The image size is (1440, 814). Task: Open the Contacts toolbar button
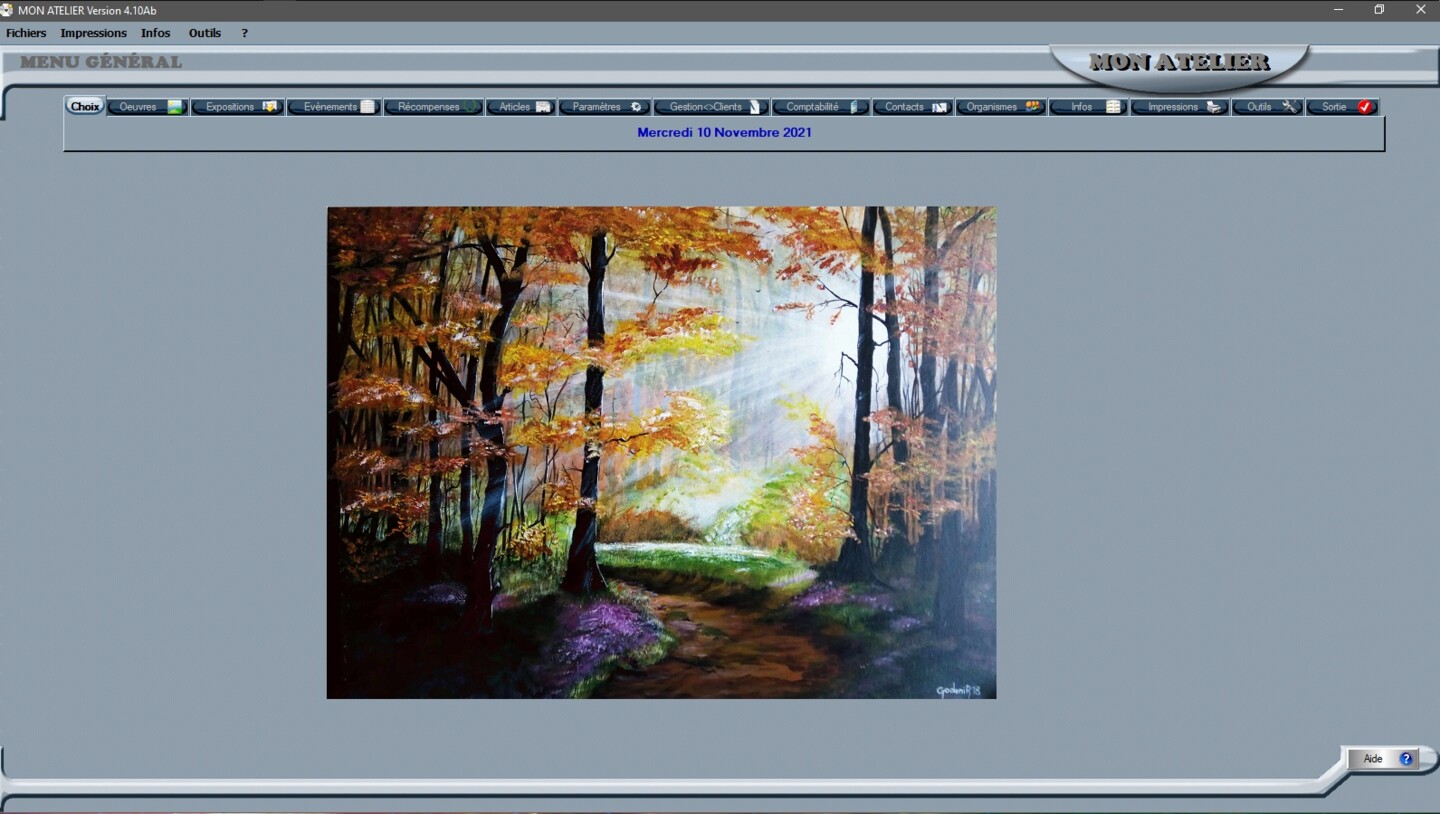pyautogui.click(x=913, y=107)
